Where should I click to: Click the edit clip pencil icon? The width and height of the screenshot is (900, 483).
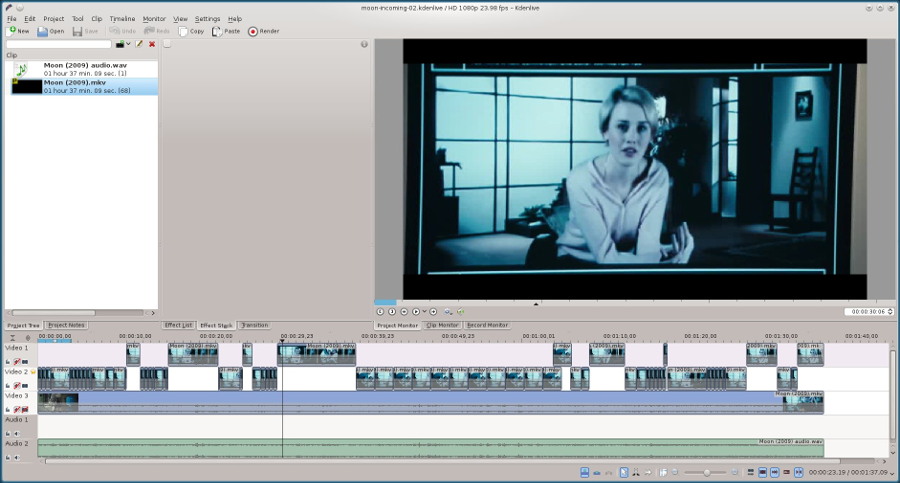[139, 44]
